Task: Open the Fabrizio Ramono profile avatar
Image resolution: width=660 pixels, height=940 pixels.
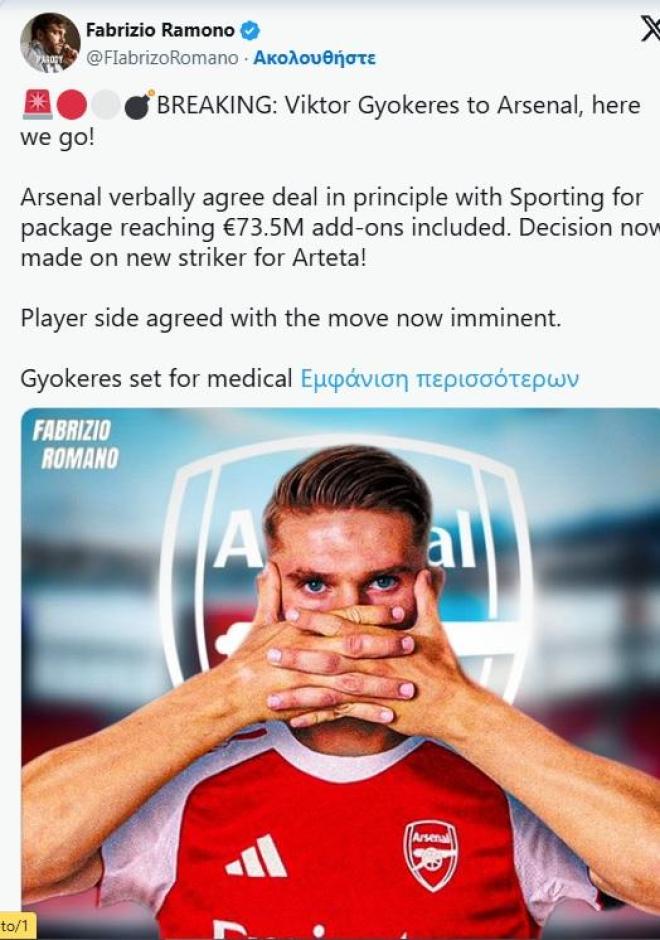Action: [x=50, y=43]
